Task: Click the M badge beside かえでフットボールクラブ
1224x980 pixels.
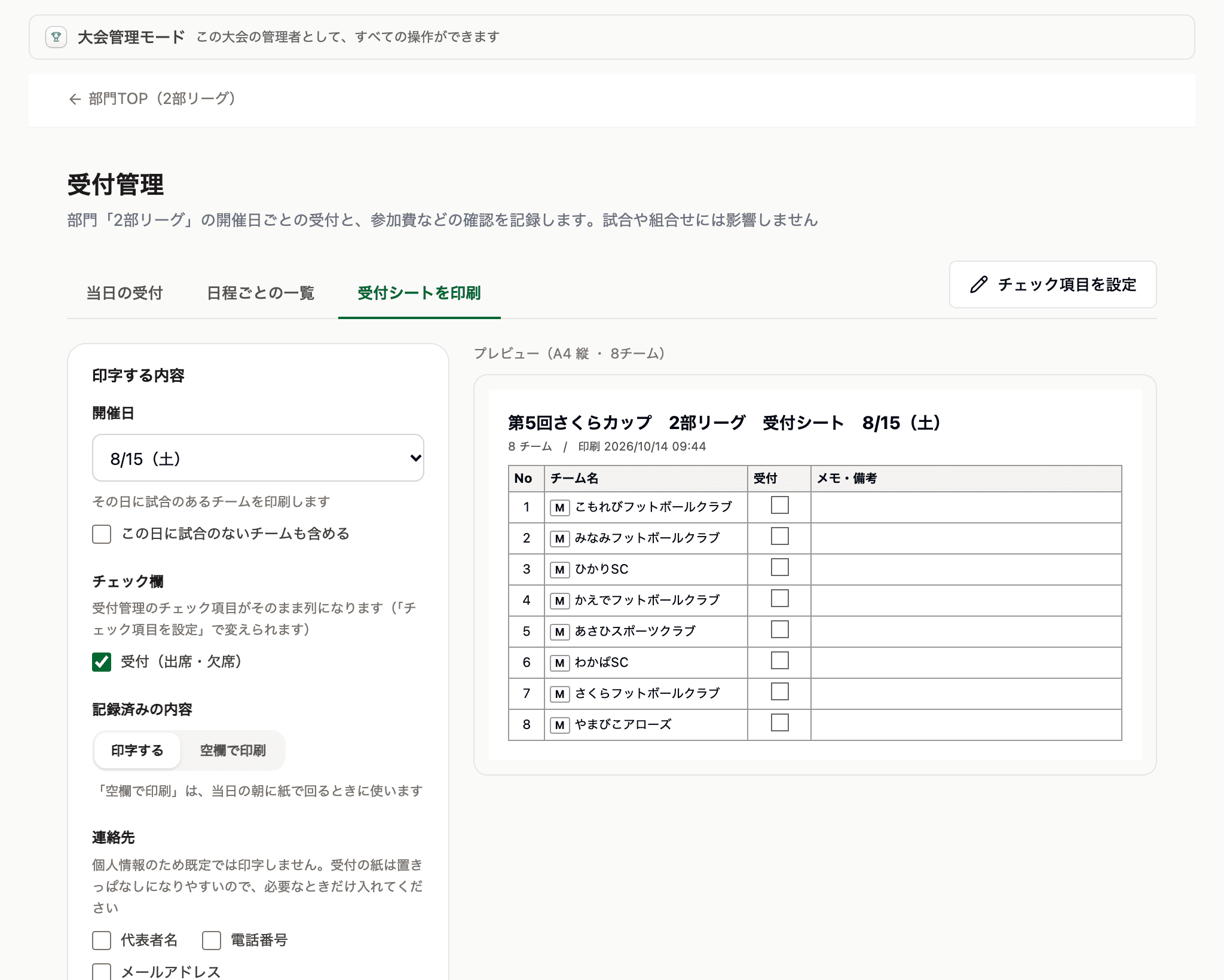Action: pyautogui.click(x=559, y=601)
